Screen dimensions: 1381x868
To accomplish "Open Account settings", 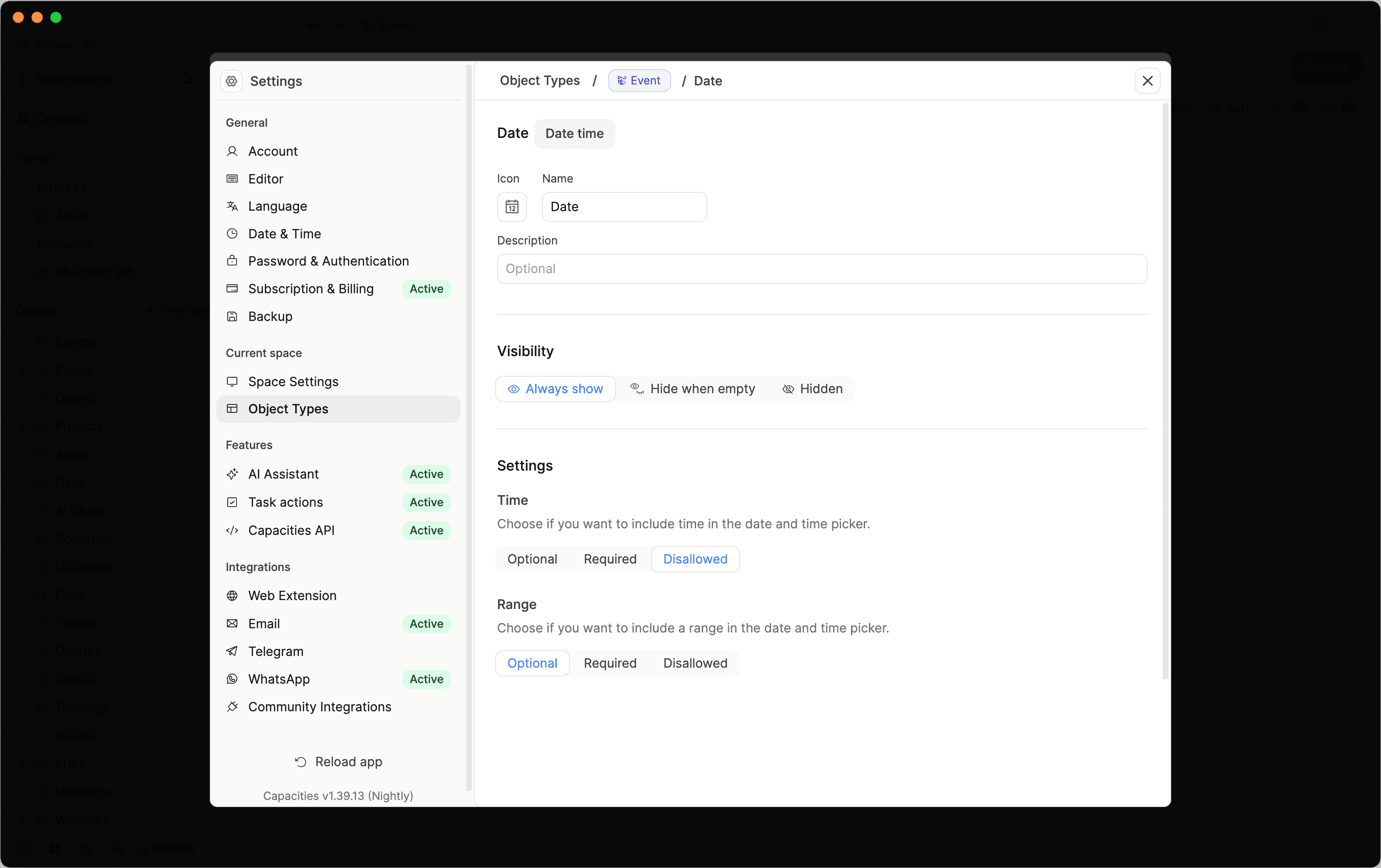I will pos(338,152).
